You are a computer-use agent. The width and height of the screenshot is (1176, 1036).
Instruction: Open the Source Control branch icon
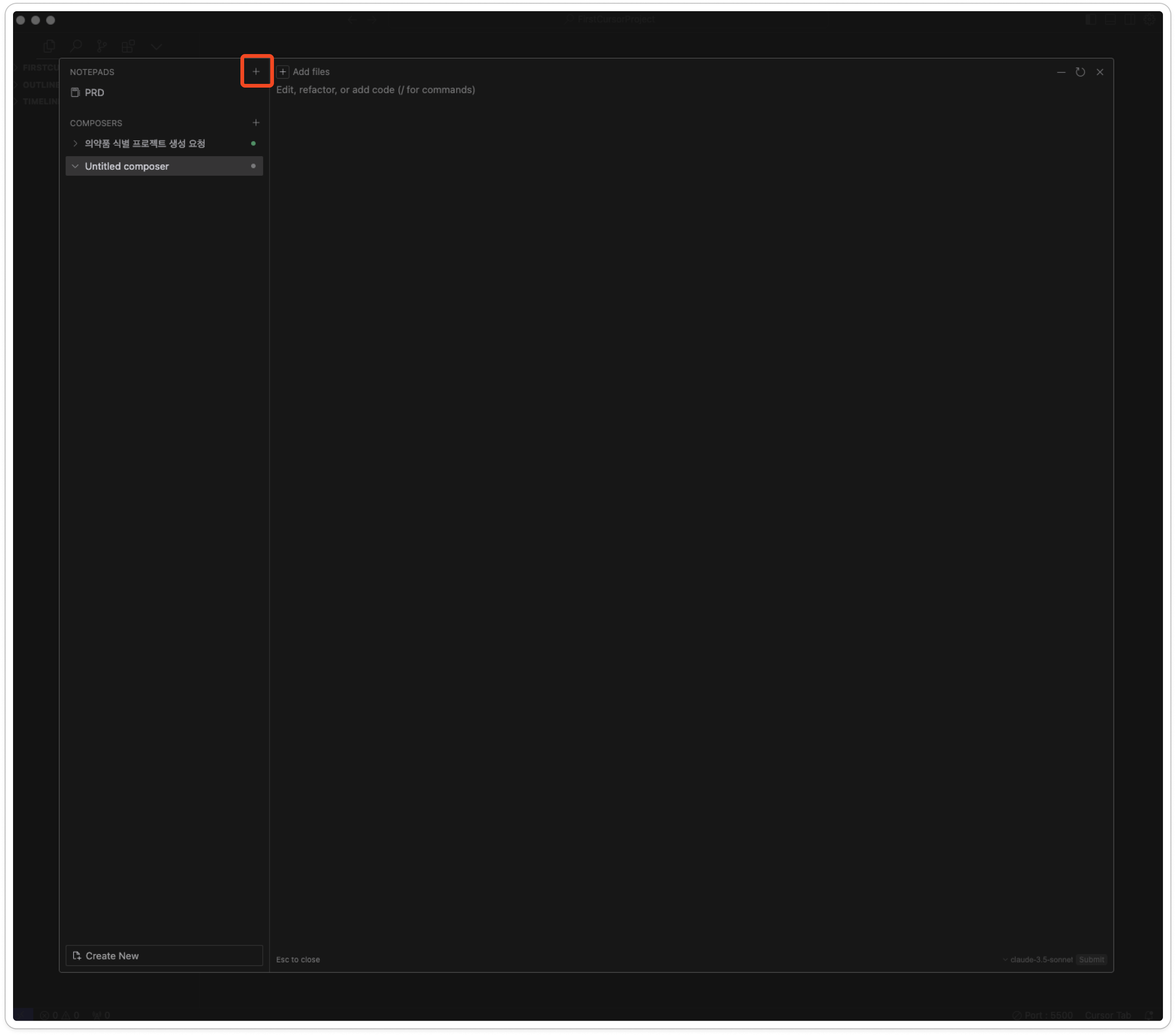click(102, 46)
